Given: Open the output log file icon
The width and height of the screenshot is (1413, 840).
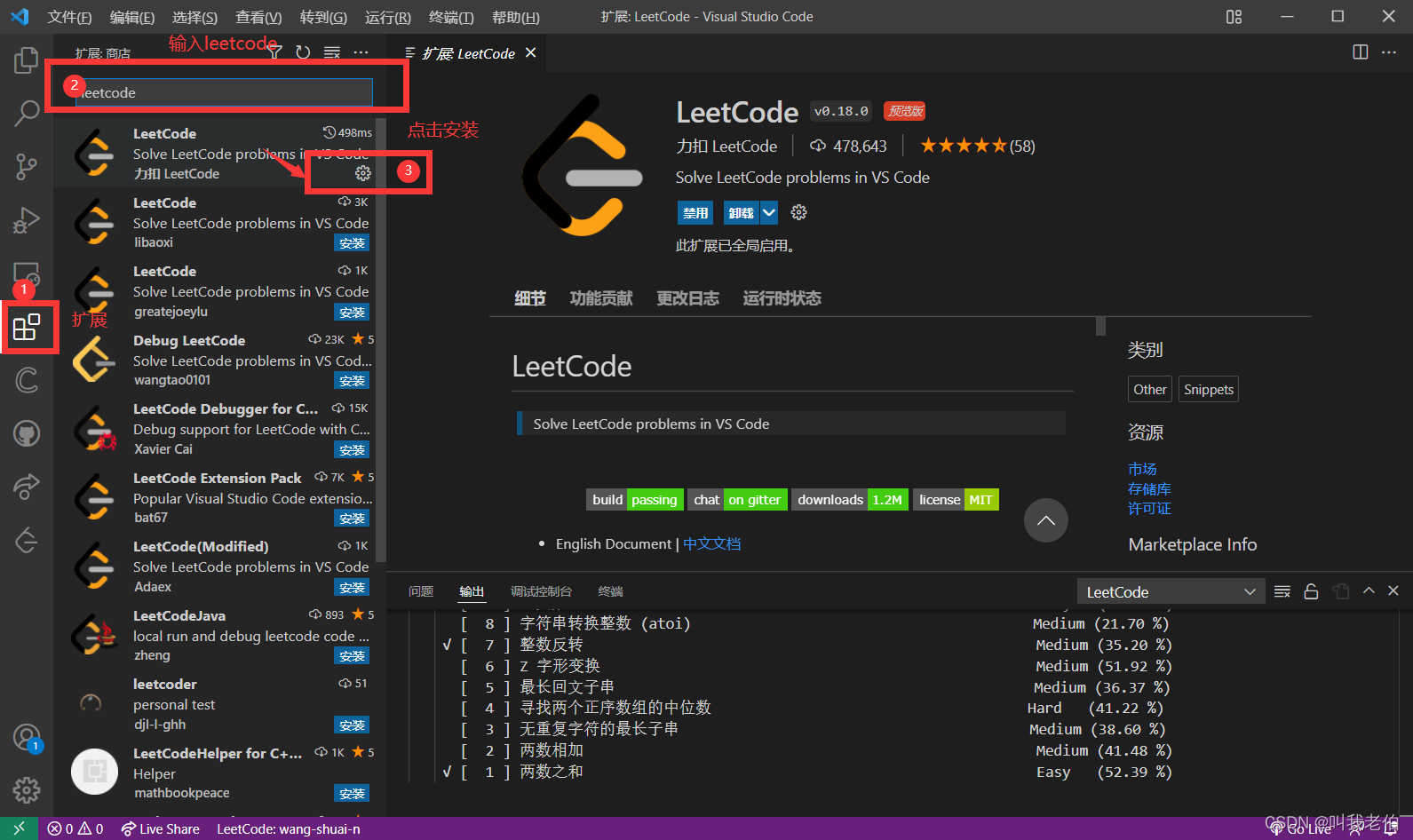Looking at the screenshot, I should tap(1341, 591).
